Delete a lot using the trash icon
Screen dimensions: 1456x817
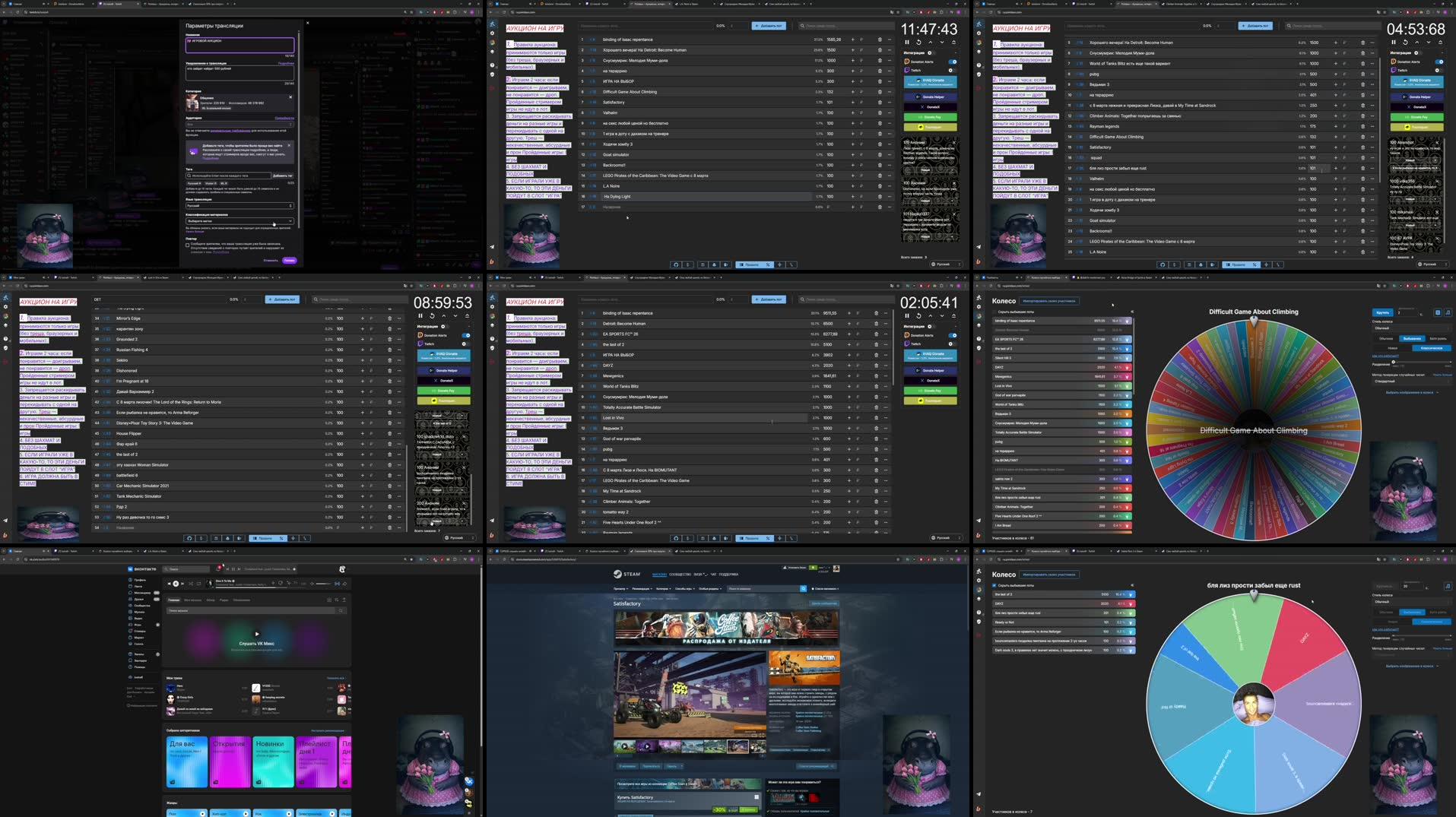click(x=879, y=40)
